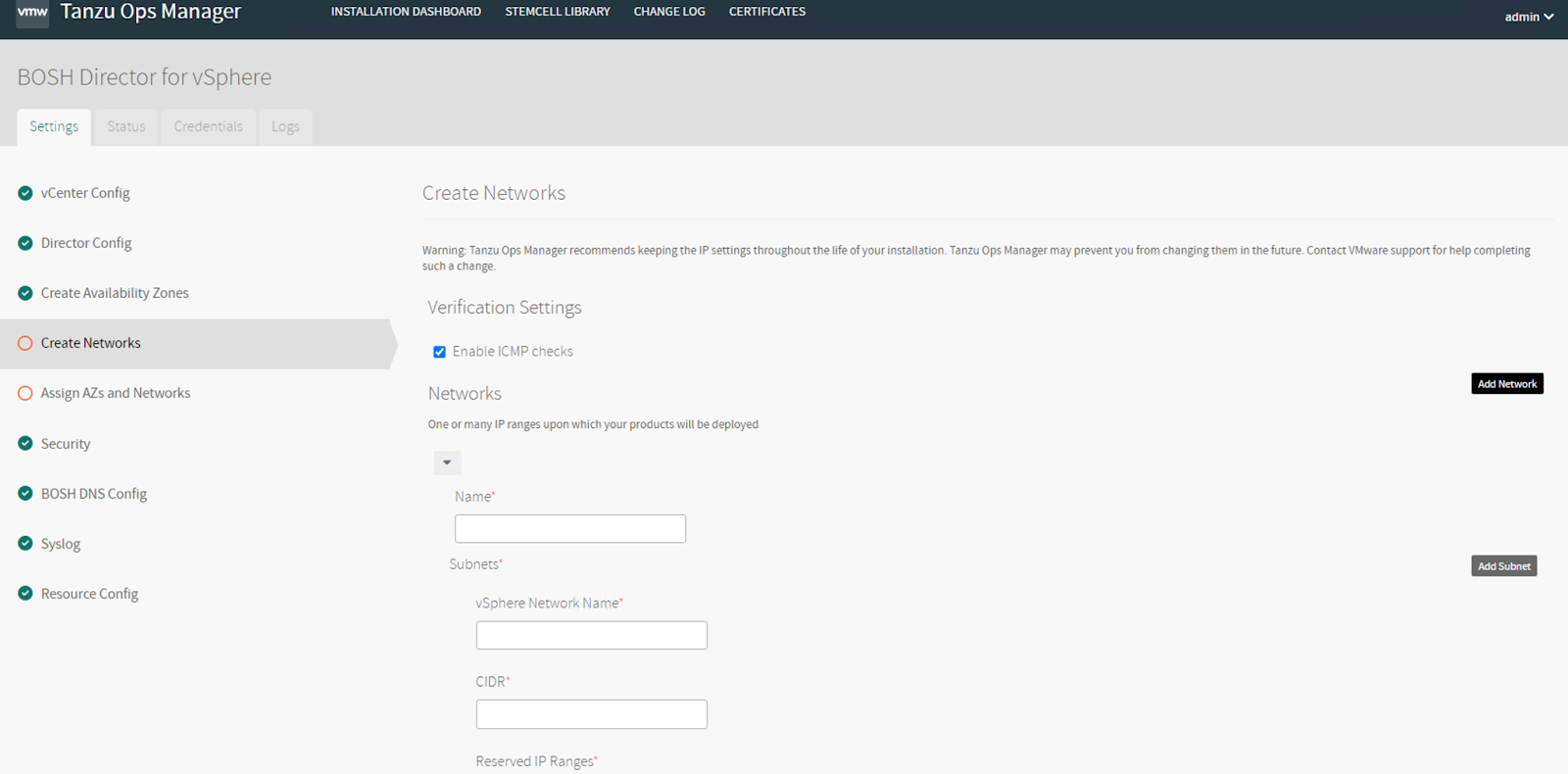This screenshot has width=1568, height=774.
Task: Click the Enable ICMP checks label
Action: tap(513, 352)
